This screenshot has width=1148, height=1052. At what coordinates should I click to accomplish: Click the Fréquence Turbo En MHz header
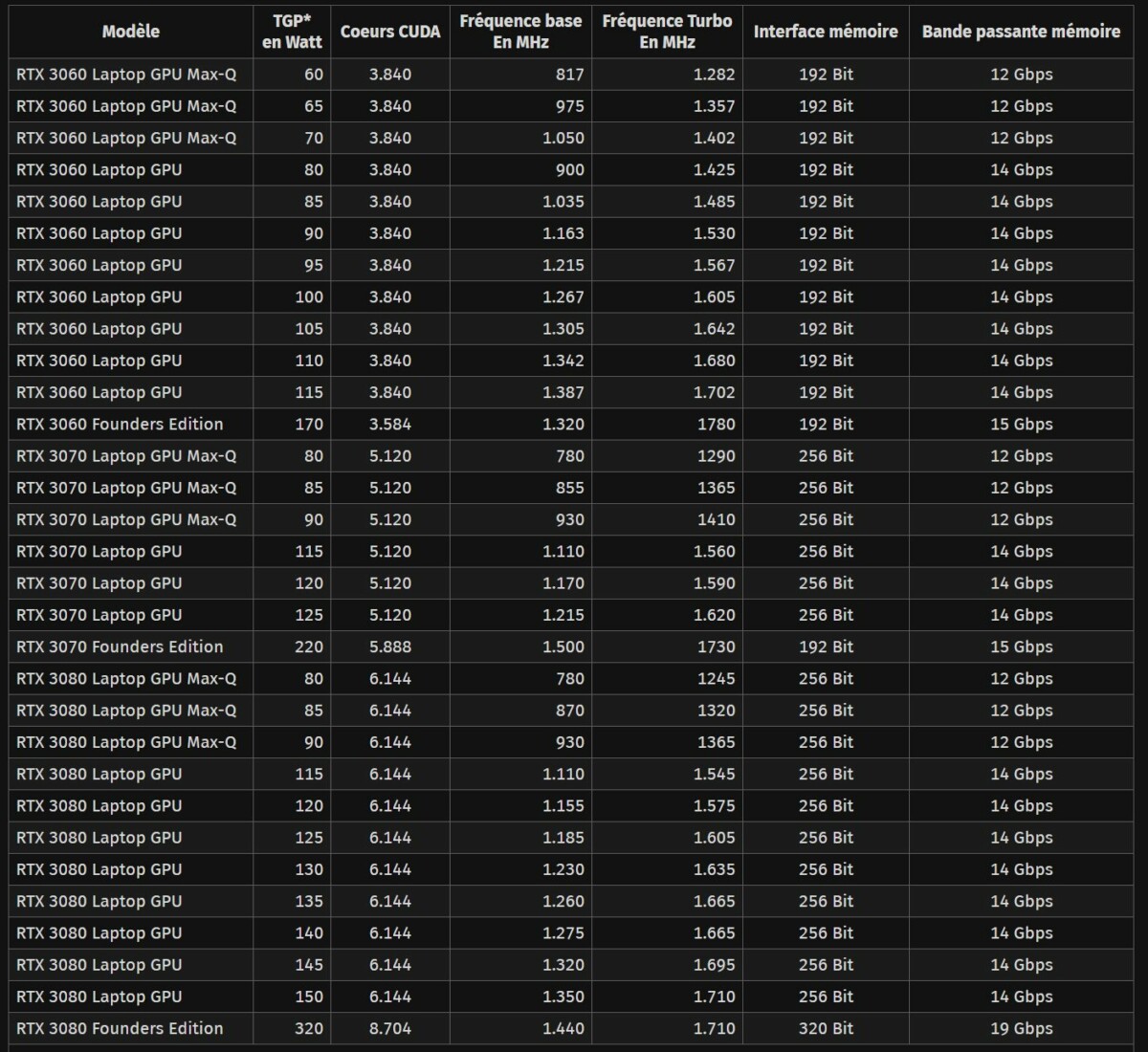coord(667,32)
